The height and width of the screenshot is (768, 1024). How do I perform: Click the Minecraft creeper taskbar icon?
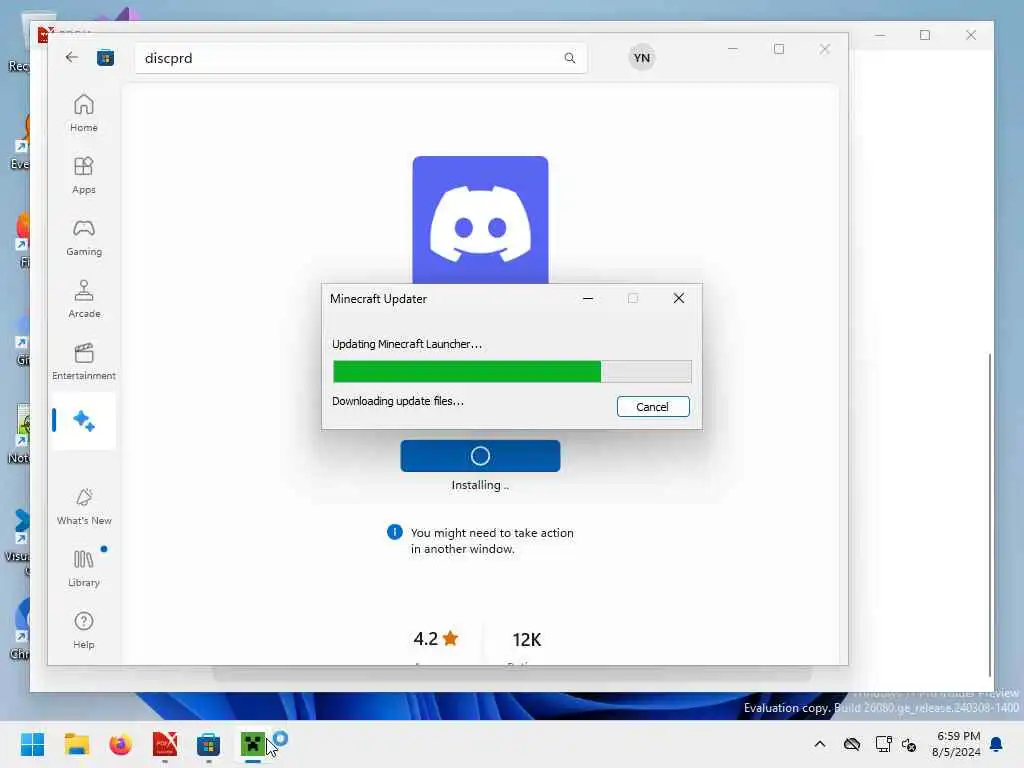[x=253, y=744]
